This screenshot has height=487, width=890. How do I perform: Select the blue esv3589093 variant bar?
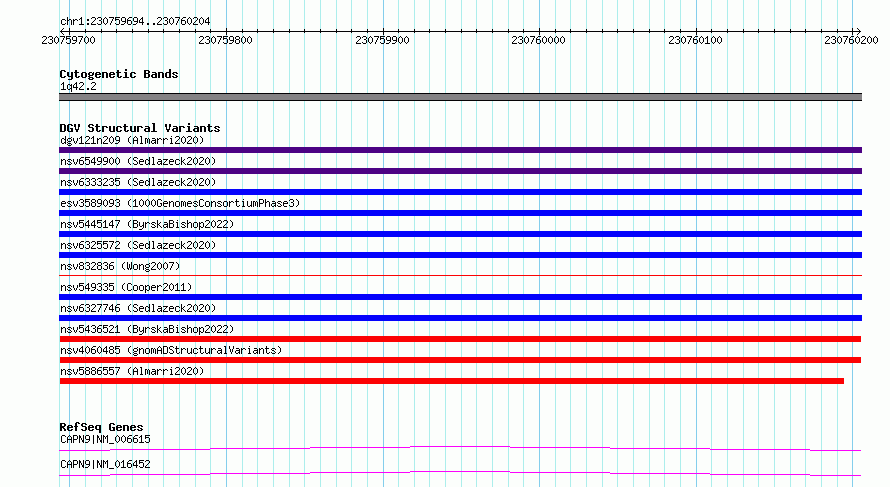[460, 213]
